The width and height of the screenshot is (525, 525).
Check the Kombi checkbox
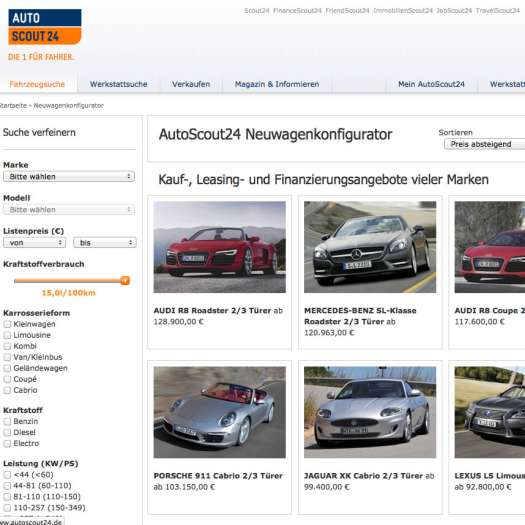[7, 346]
